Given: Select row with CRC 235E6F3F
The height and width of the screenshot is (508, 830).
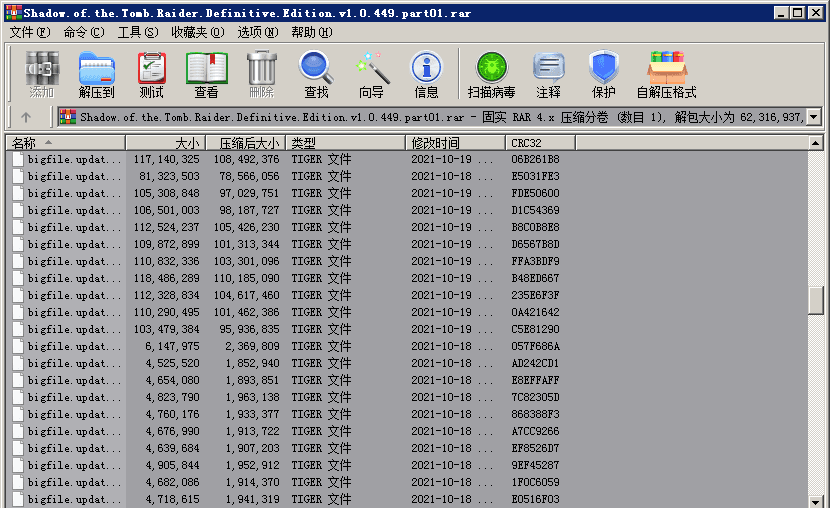Looking at the screenshot, I should (407, 295).
